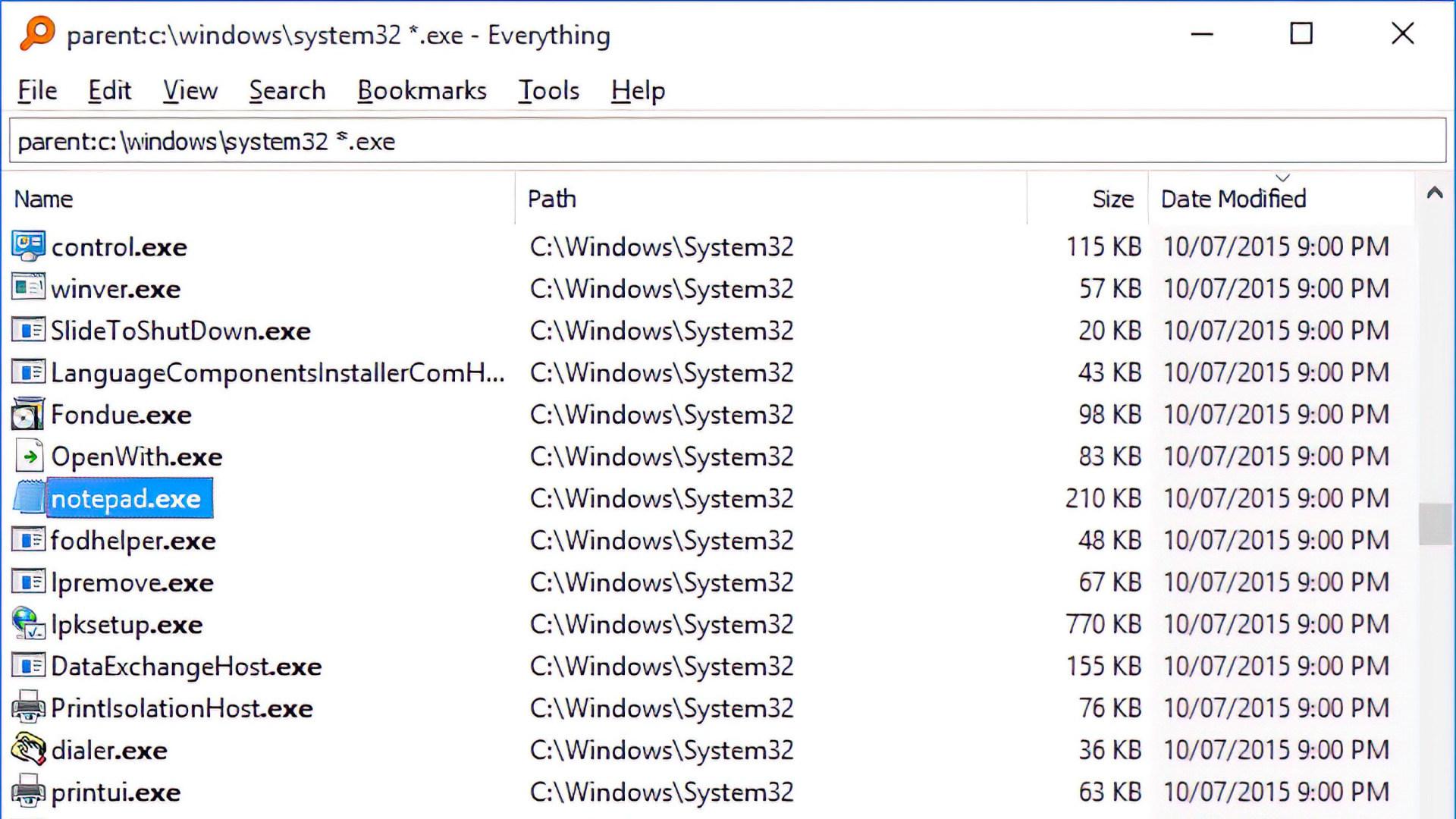Click the winver.exe file icon

click(x=29, y=288)
